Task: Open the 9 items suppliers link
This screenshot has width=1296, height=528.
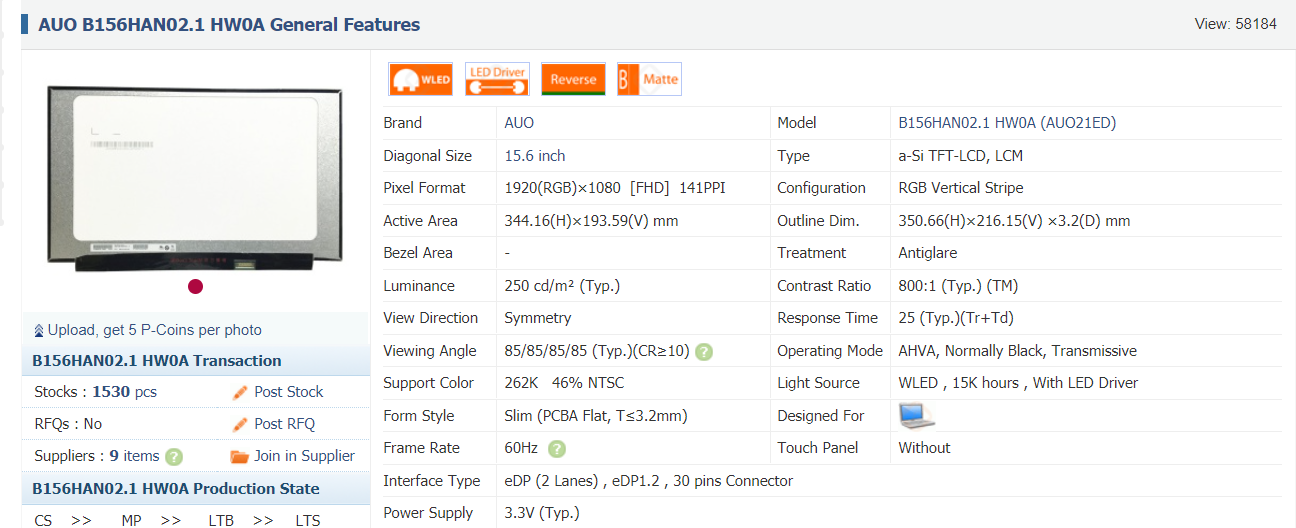Action: point(135,456)
